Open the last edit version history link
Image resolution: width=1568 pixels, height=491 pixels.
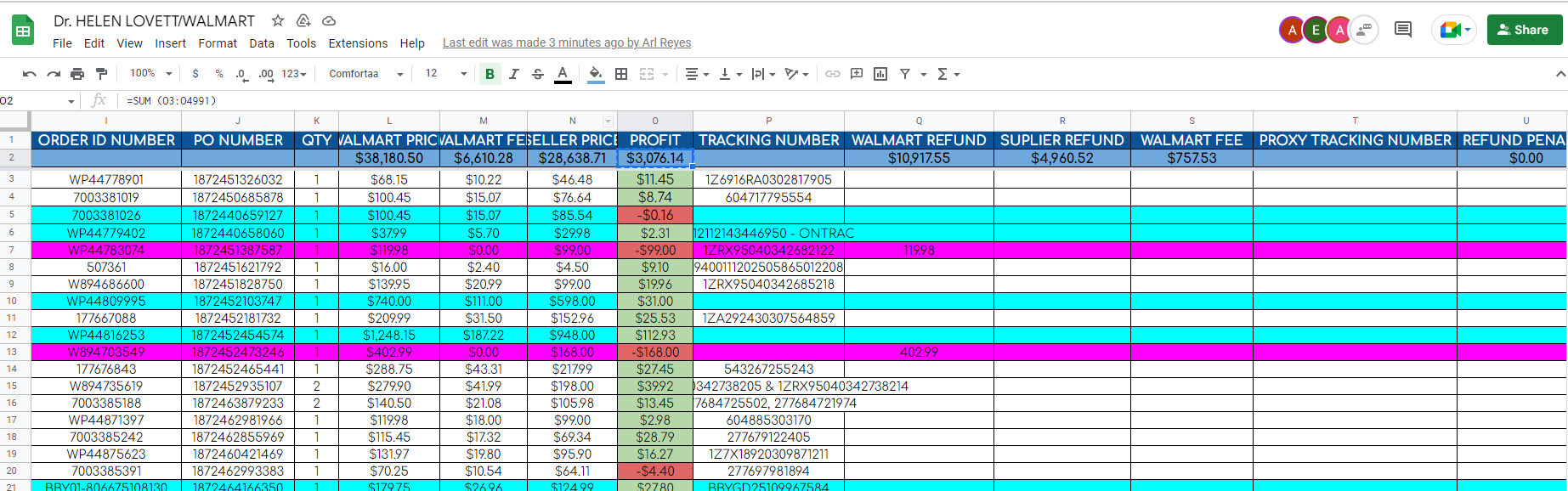[x=567, y=42]
